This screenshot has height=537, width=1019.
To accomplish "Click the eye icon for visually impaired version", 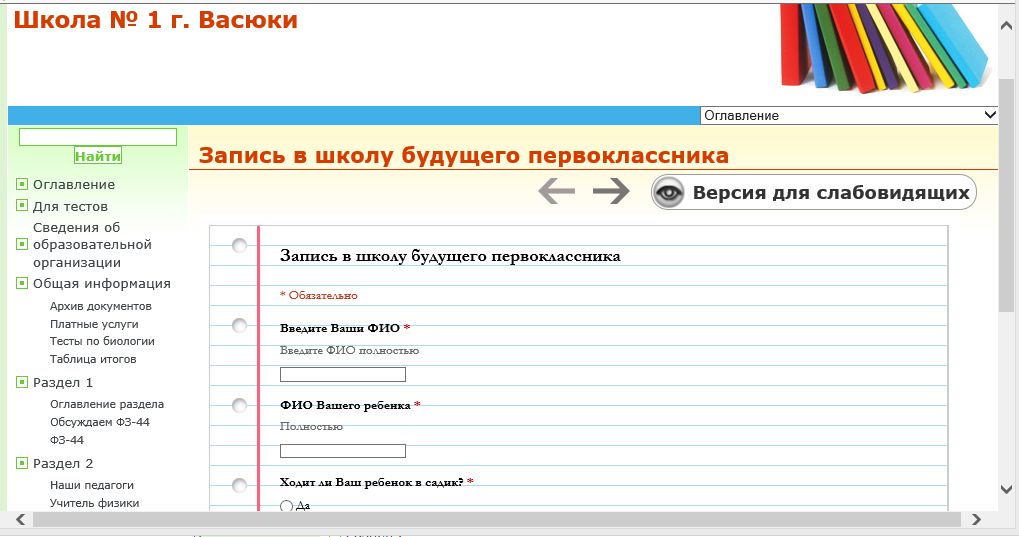I will pyautogui.click(x=669, y=193).
